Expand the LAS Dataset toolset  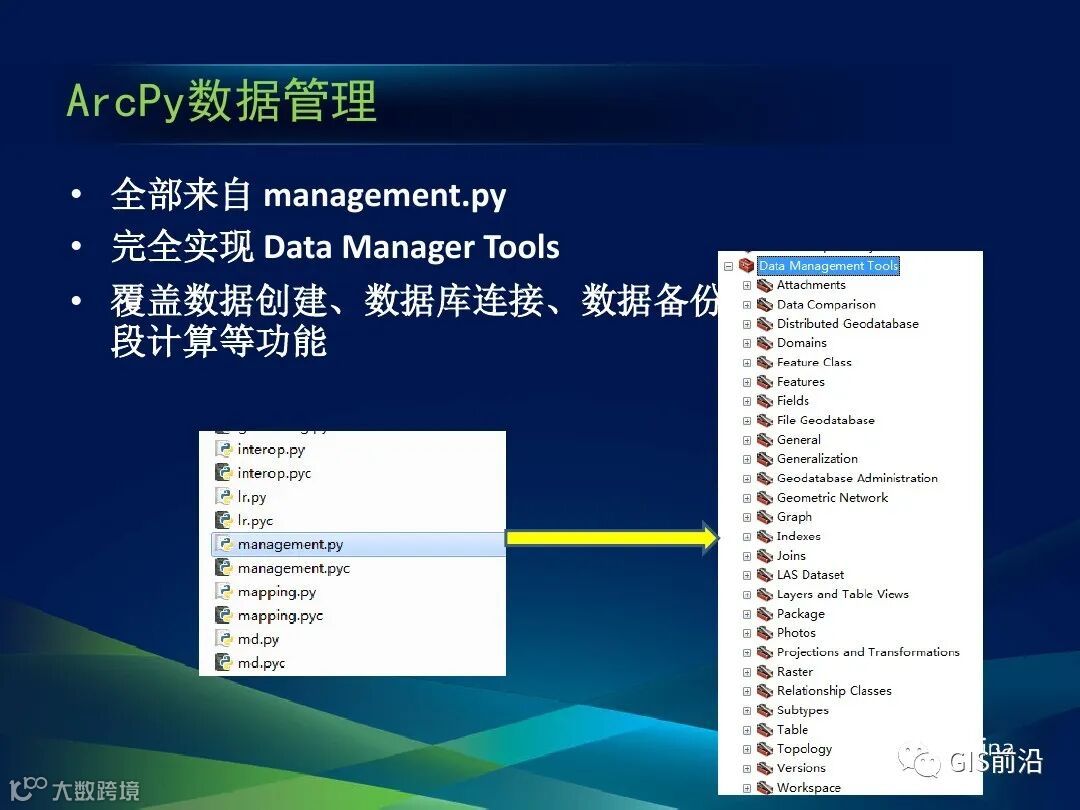pos(747,575)
